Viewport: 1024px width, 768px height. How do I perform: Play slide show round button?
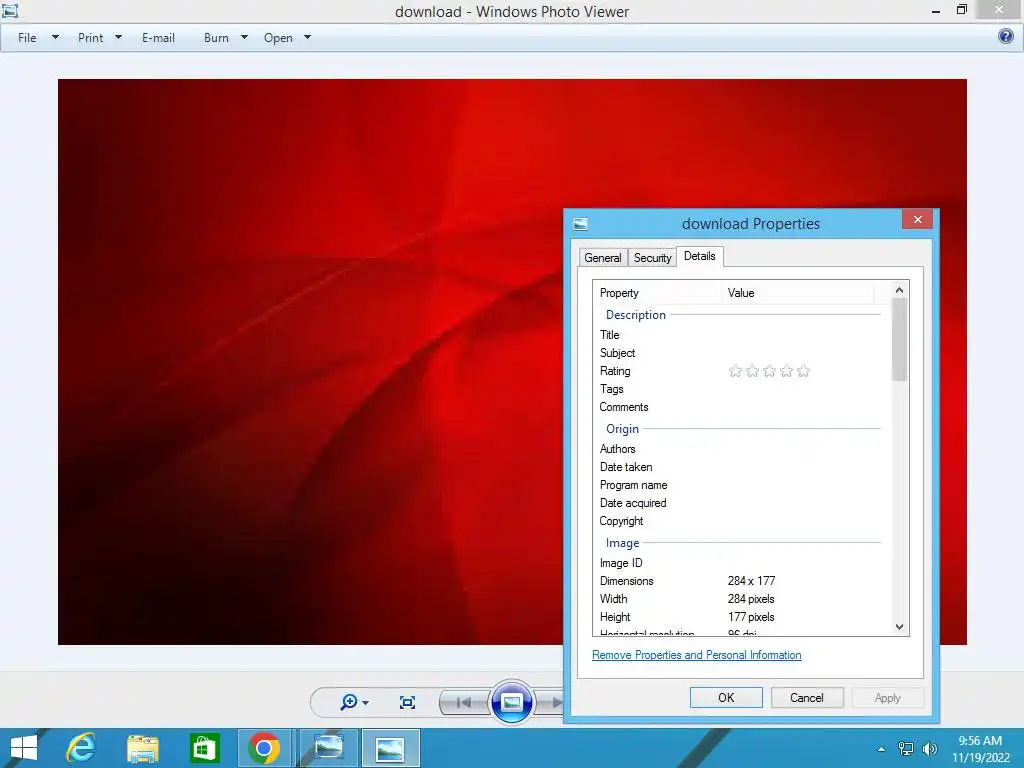pyautogui.click(x=512, y=703)
